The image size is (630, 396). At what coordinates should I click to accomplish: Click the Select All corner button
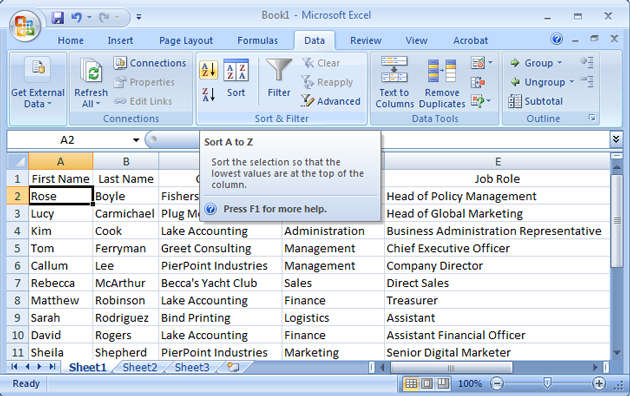(x=18, y=161)
